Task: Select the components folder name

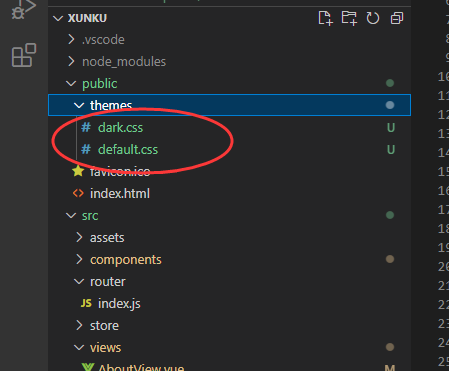Action: pos(126,260)
